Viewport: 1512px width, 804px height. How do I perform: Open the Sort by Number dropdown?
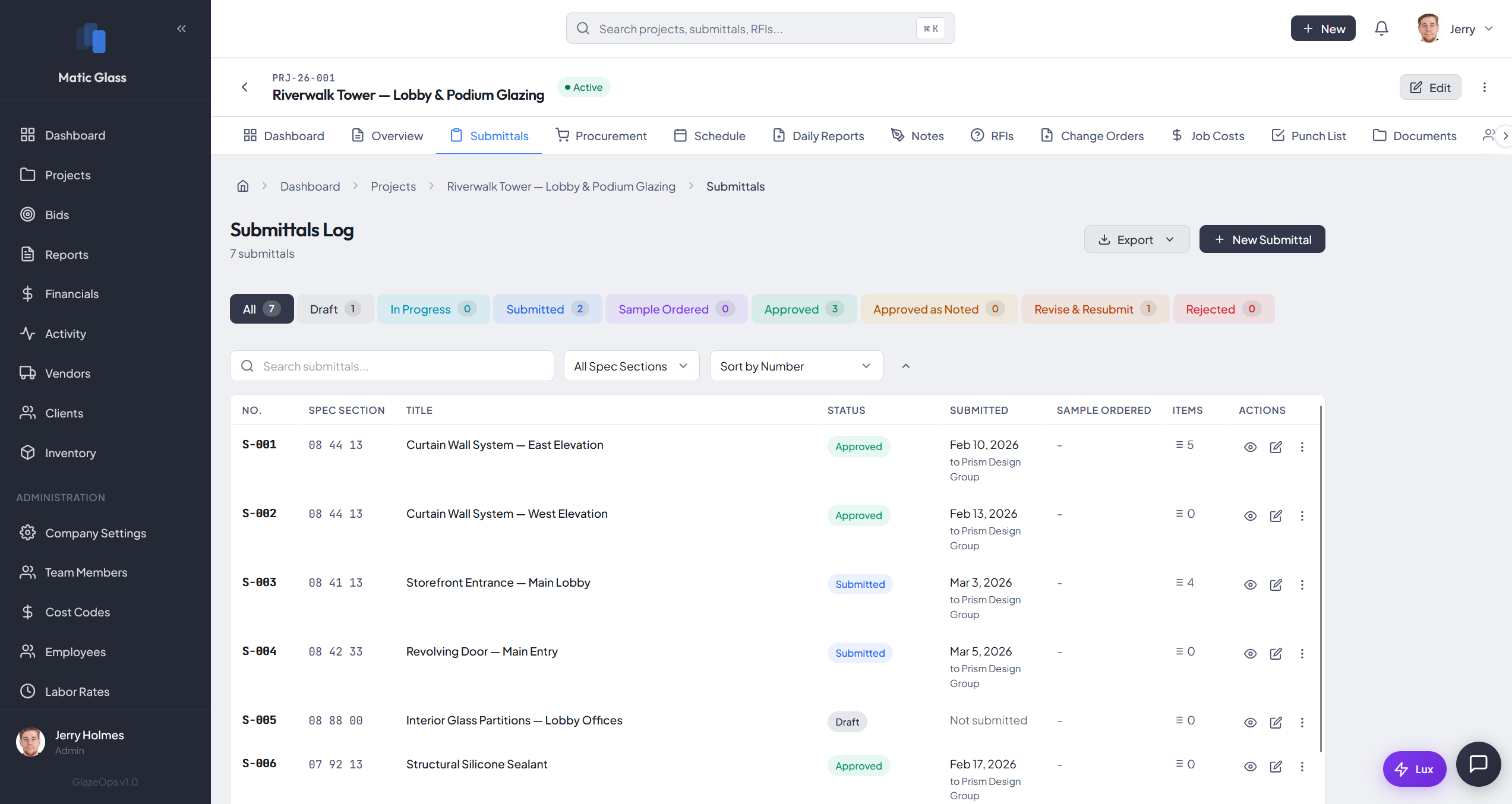click(796, 366)
